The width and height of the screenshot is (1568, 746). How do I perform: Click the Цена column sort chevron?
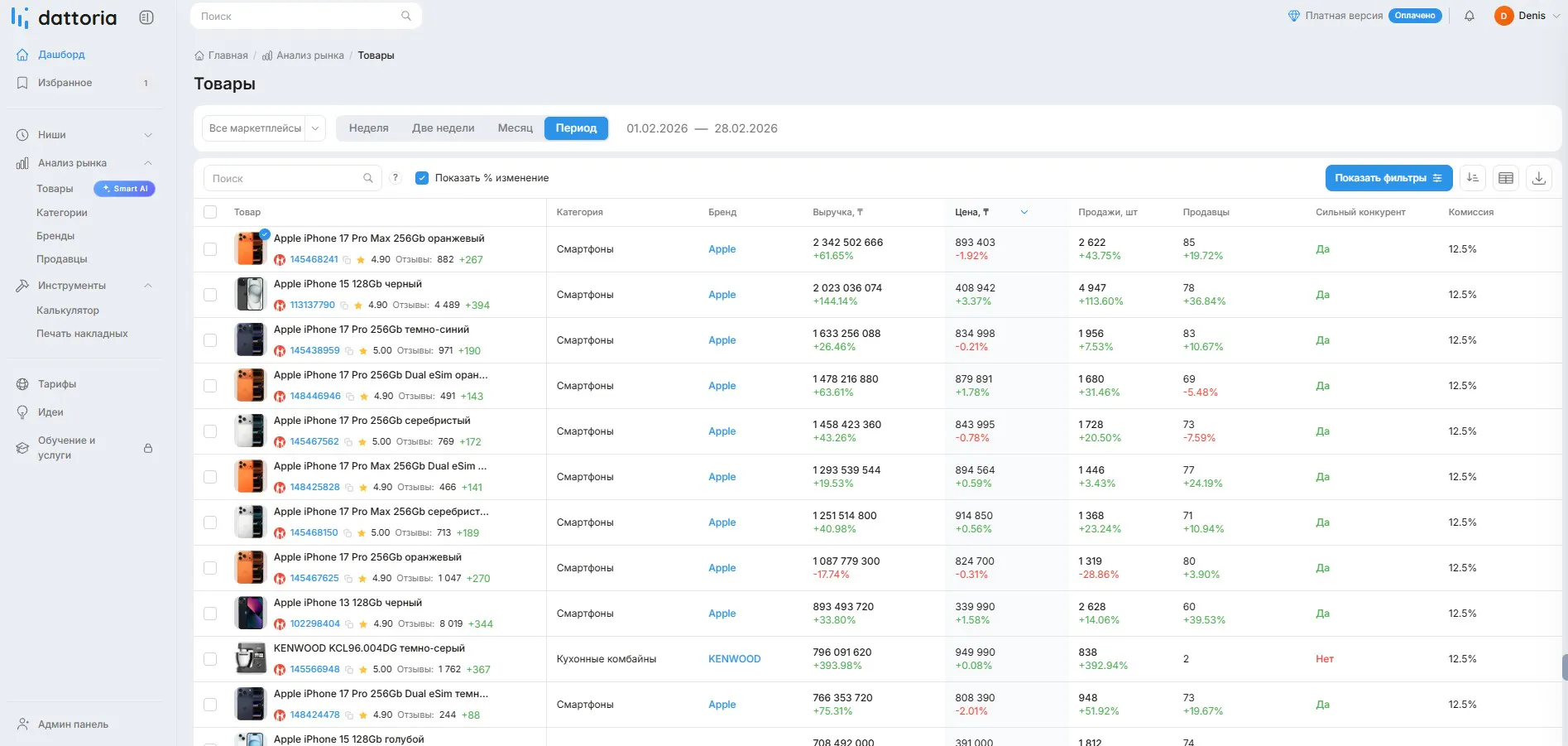(1024, 212)
